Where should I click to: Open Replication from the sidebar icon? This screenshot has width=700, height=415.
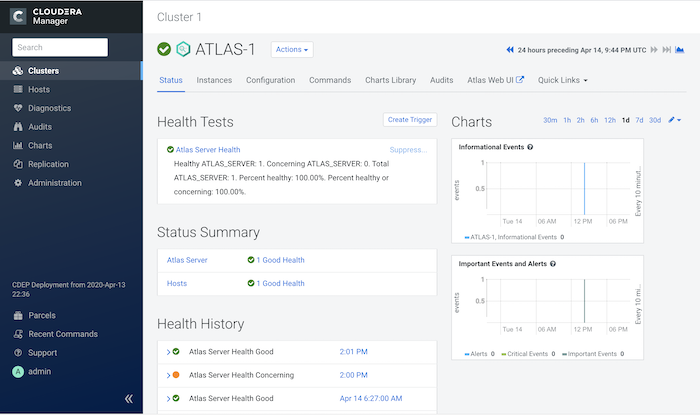tap(18, 164)
